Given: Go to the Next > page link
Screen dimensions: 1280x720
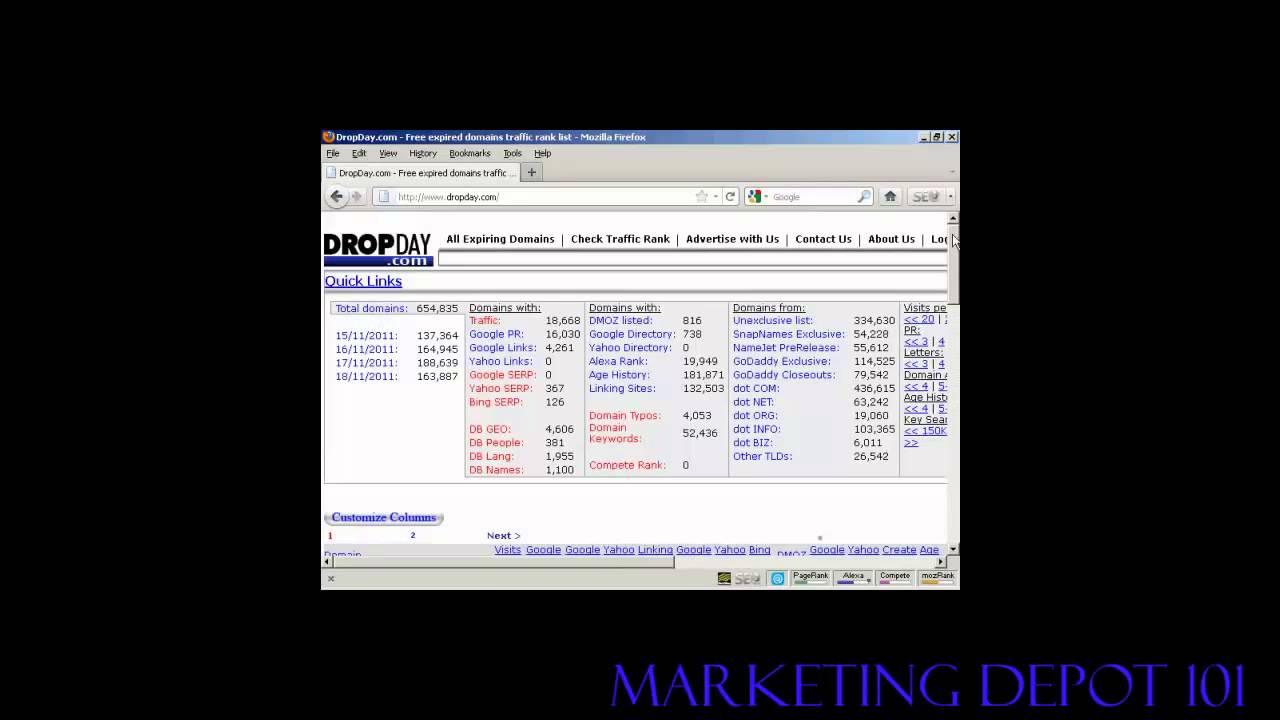Looking at the screenshot, I should (503, 536).
